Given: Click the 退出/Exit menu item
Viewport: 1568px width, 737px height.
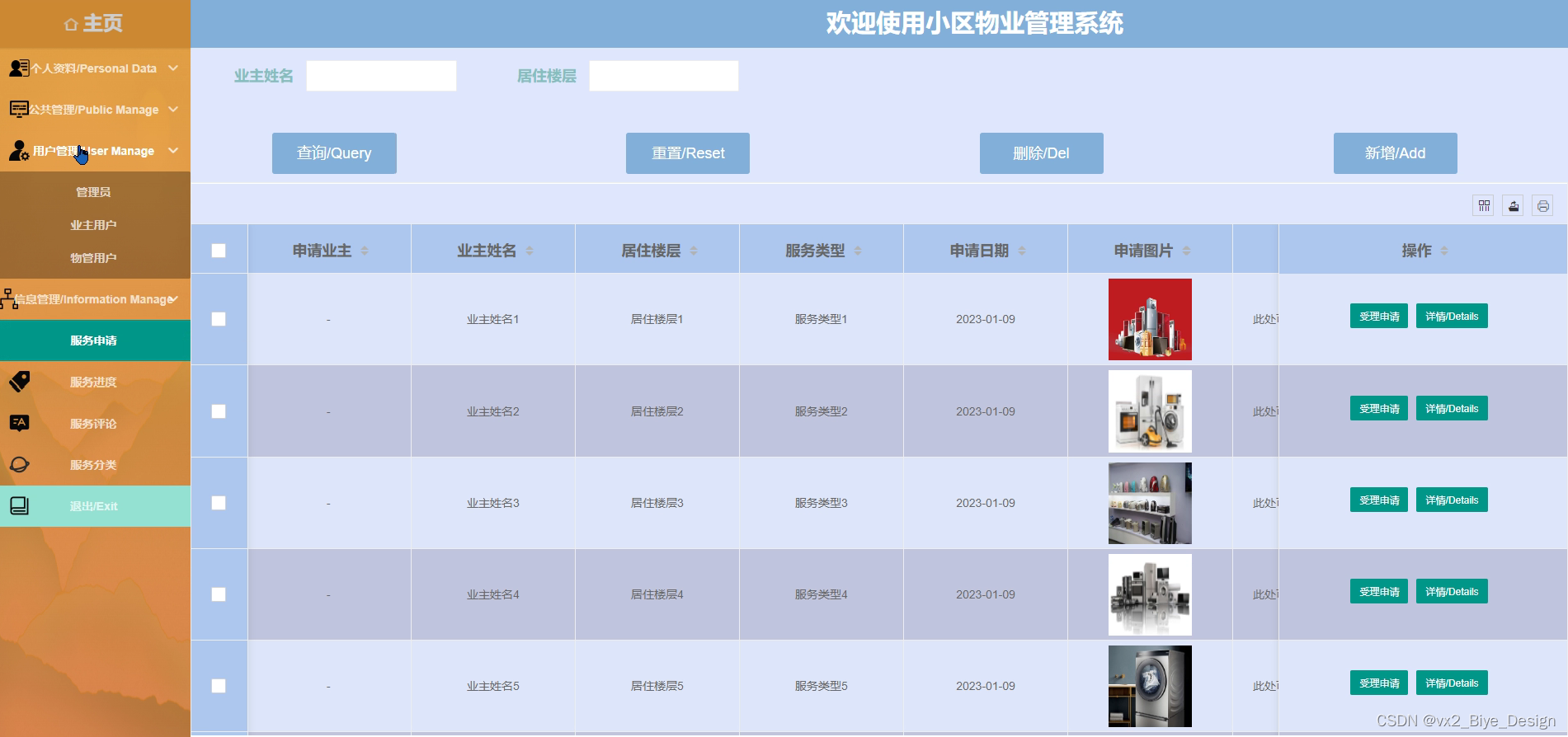Looking at the screenshot, I should [95, 505].
